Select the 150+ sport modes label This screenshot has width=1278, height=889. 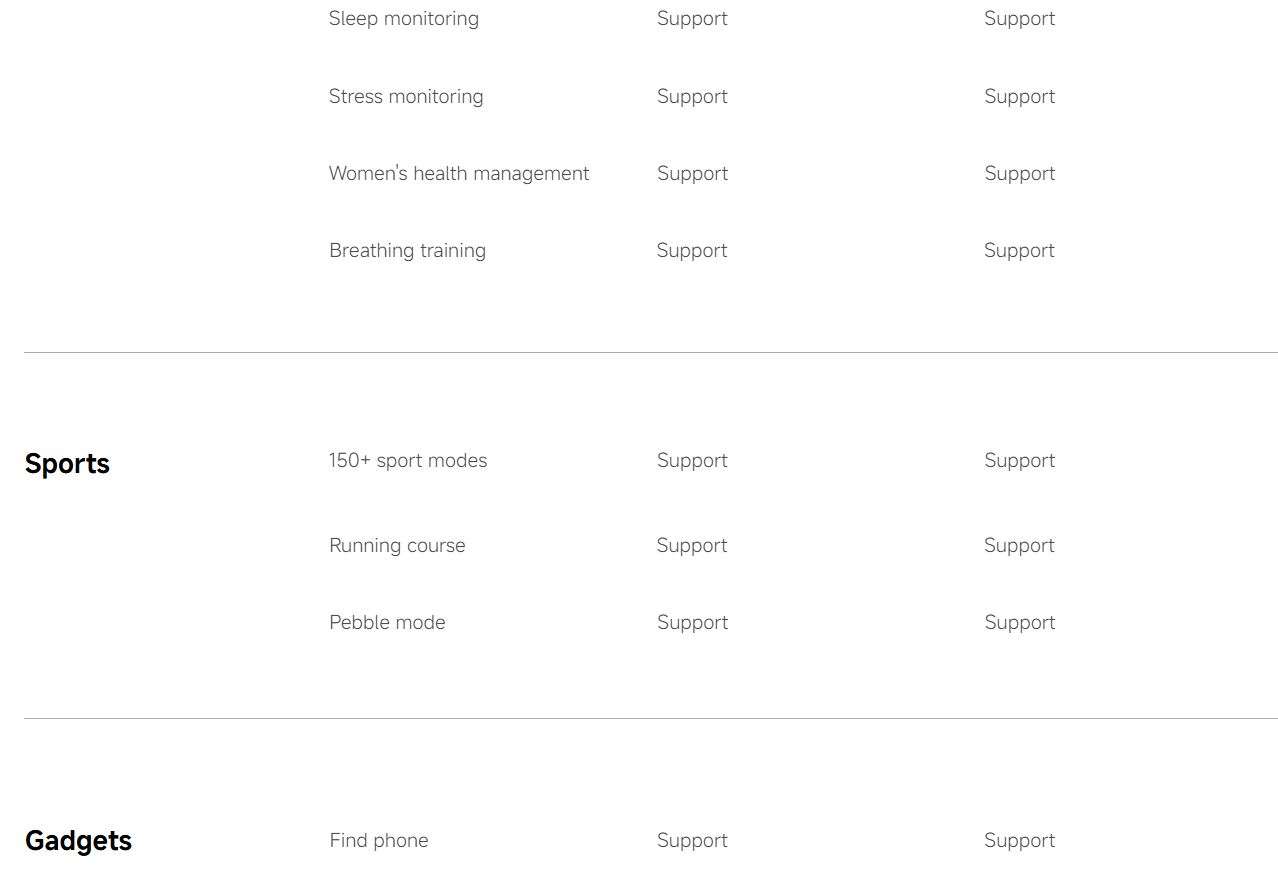coord(408,461)
